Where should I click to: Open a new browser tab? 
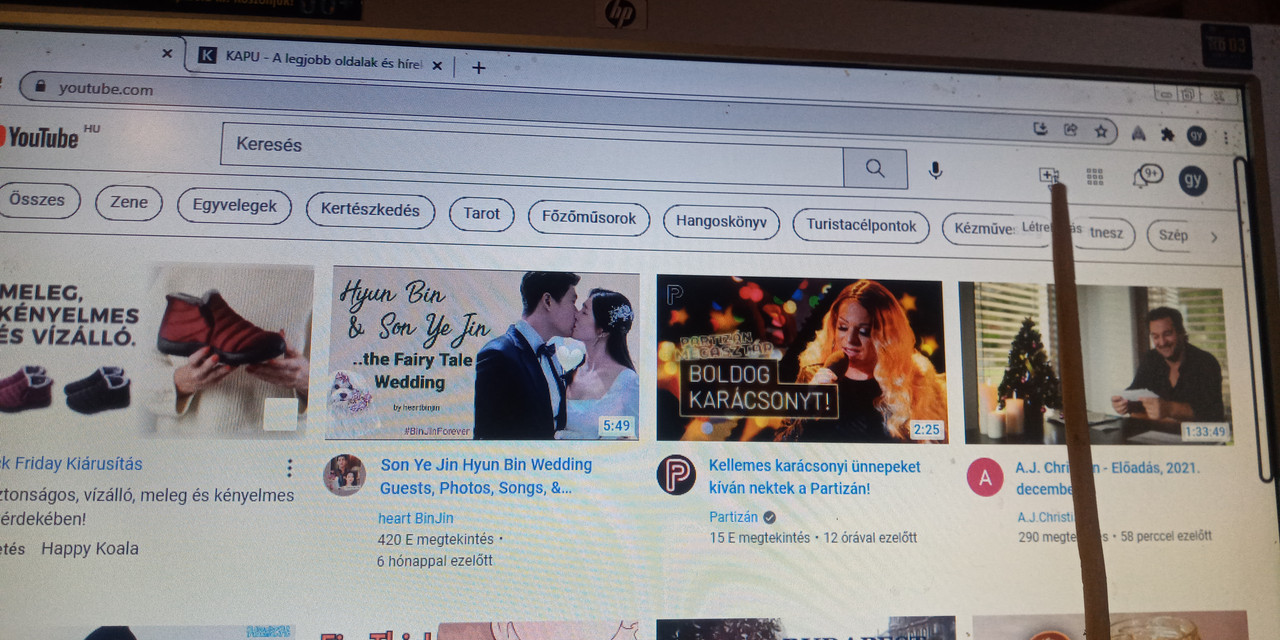(x=478, y=68)
